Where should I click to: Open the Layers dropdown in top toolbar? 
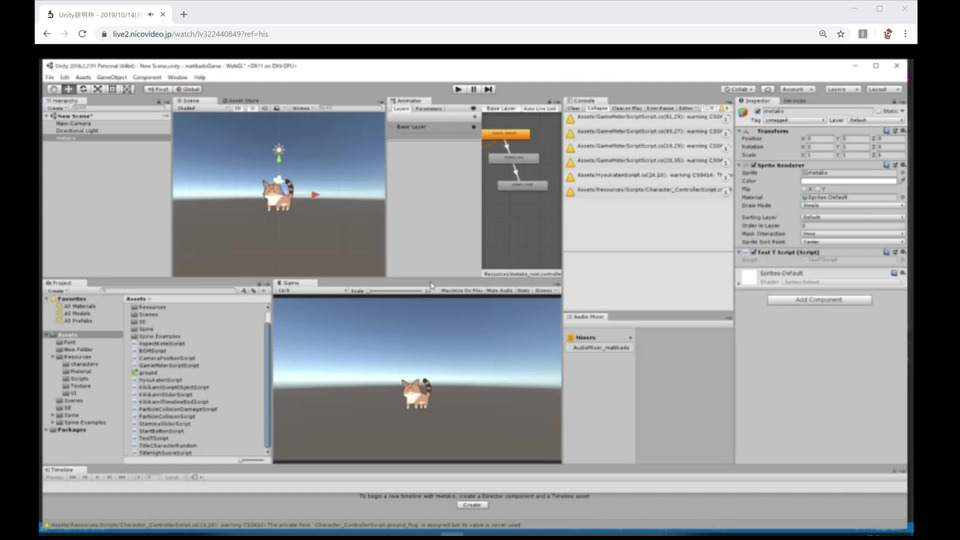[x=842, y=89]
